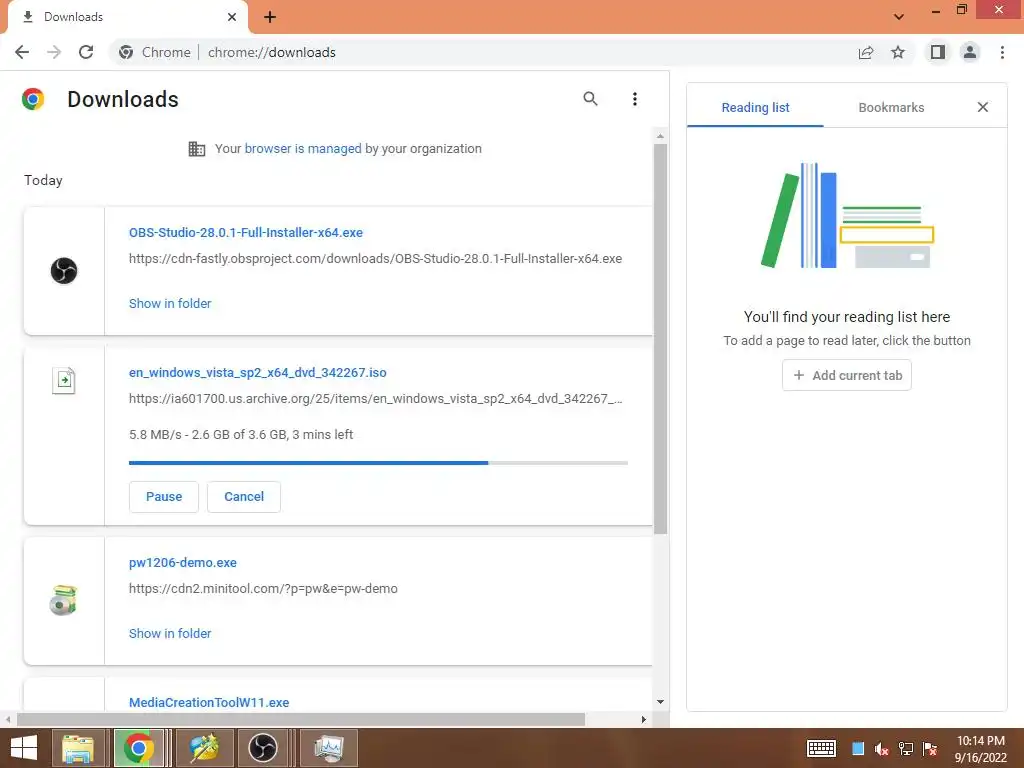Open the profile avatar button
Image resolution: width=1024 pixels, height=768 pixels.
pos(970,52)
